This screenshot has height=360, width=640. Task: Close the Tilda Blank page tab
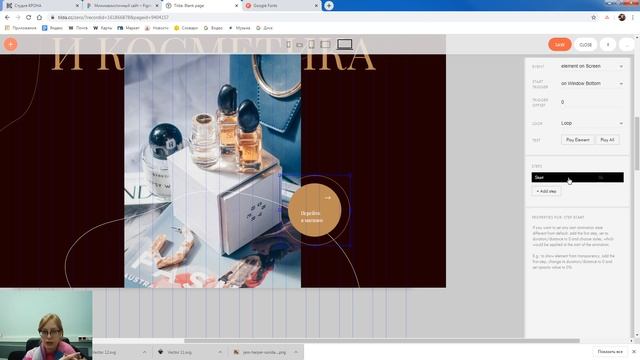[x=236, y=6]
